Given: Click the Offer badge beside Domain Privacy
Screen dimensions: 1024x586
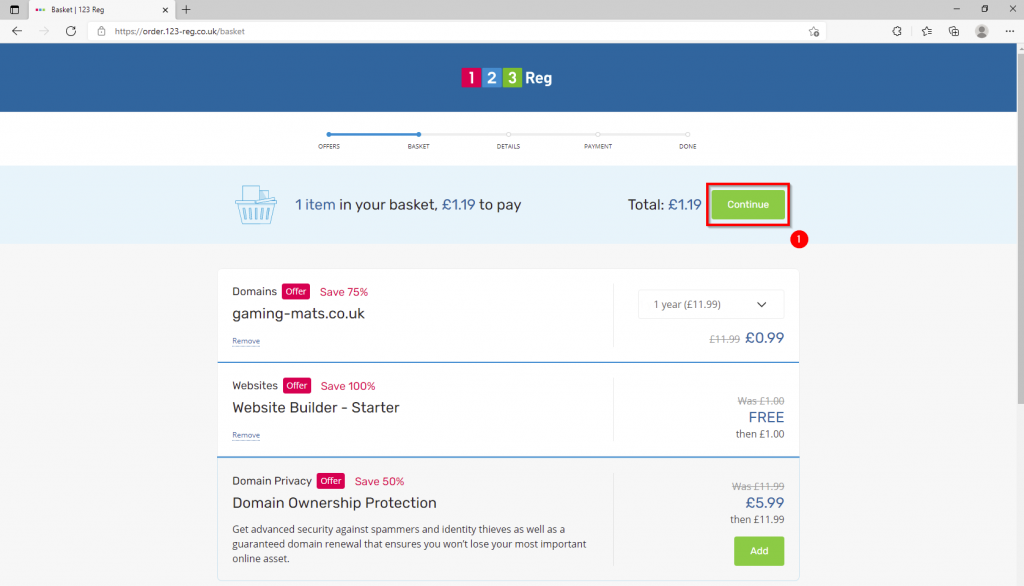Looking at the screenshot, I should point(330,481).
